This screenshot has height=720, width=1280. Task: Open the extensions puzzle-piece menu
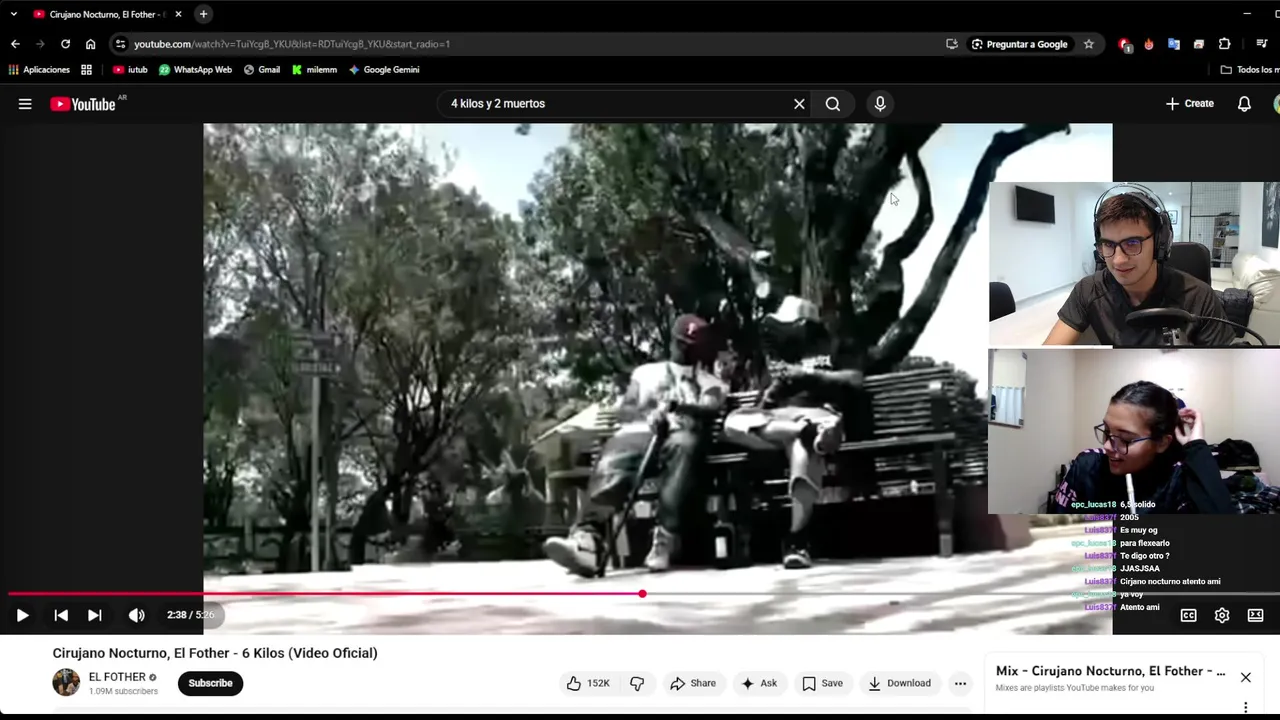tap(1224, 44)
